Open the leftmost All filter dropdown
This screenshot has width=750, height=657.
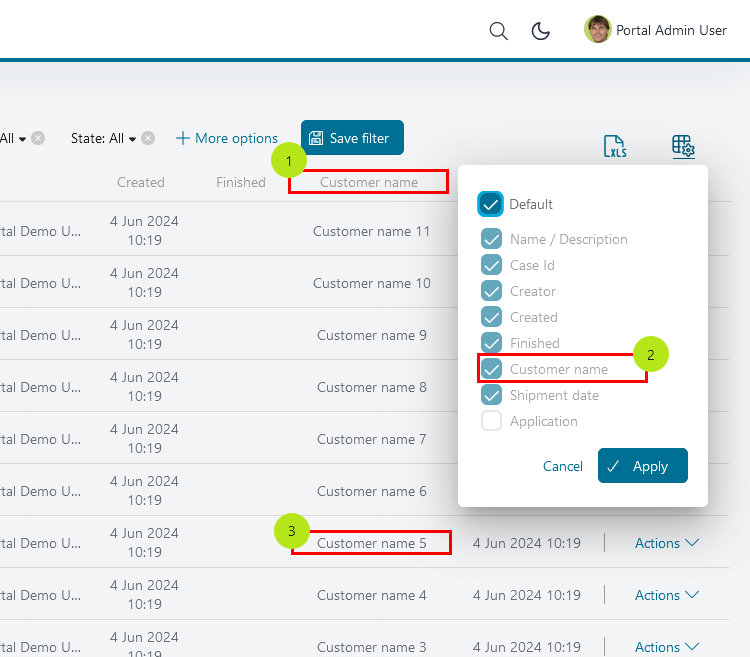13,138
